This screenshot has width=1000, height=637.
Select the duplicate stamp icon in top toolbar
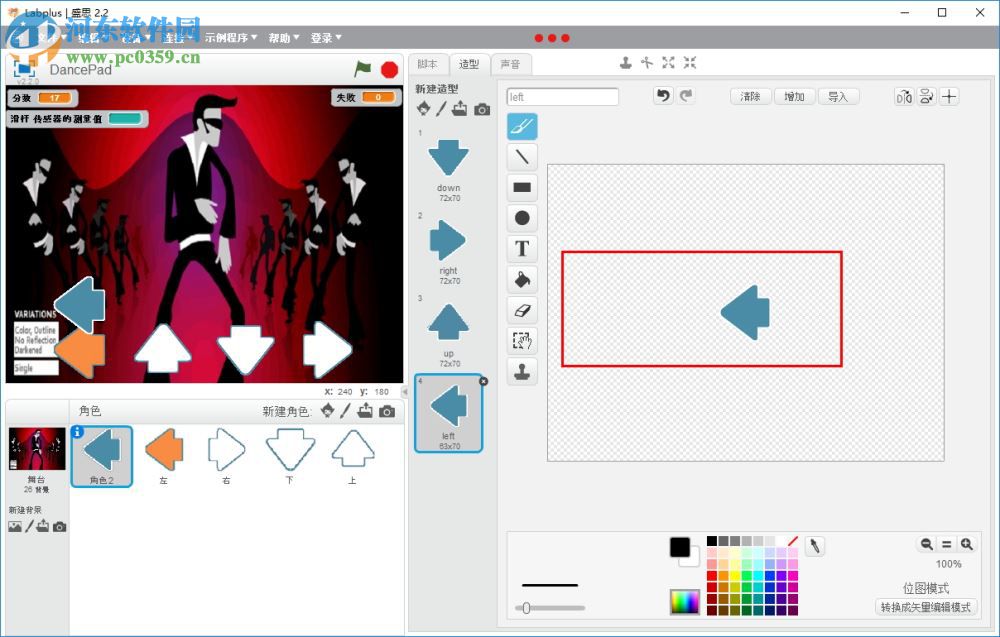click(626, 62)
